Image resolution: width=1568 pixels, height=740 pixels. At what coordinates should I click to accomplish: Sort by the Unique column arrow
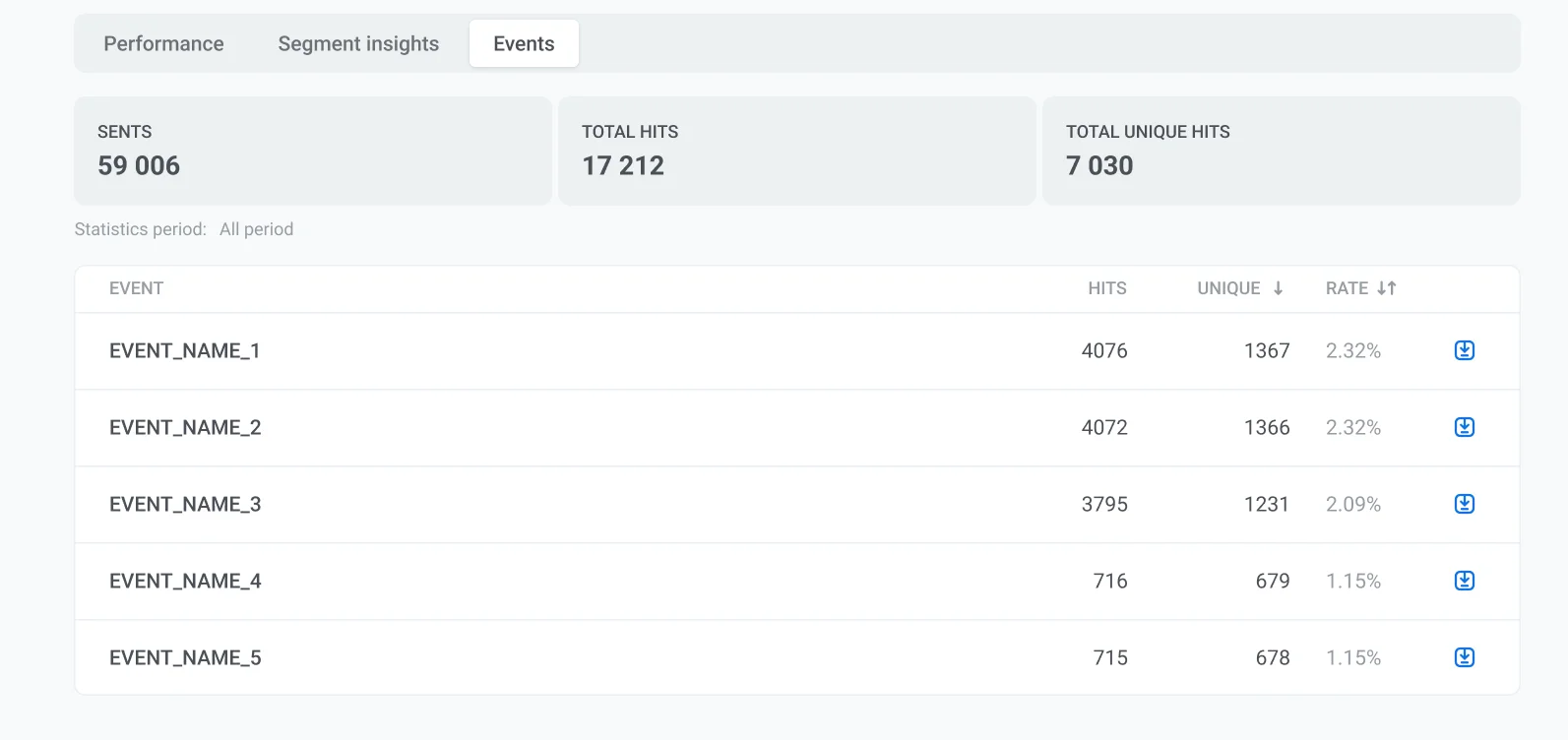tap(1278, 288)
